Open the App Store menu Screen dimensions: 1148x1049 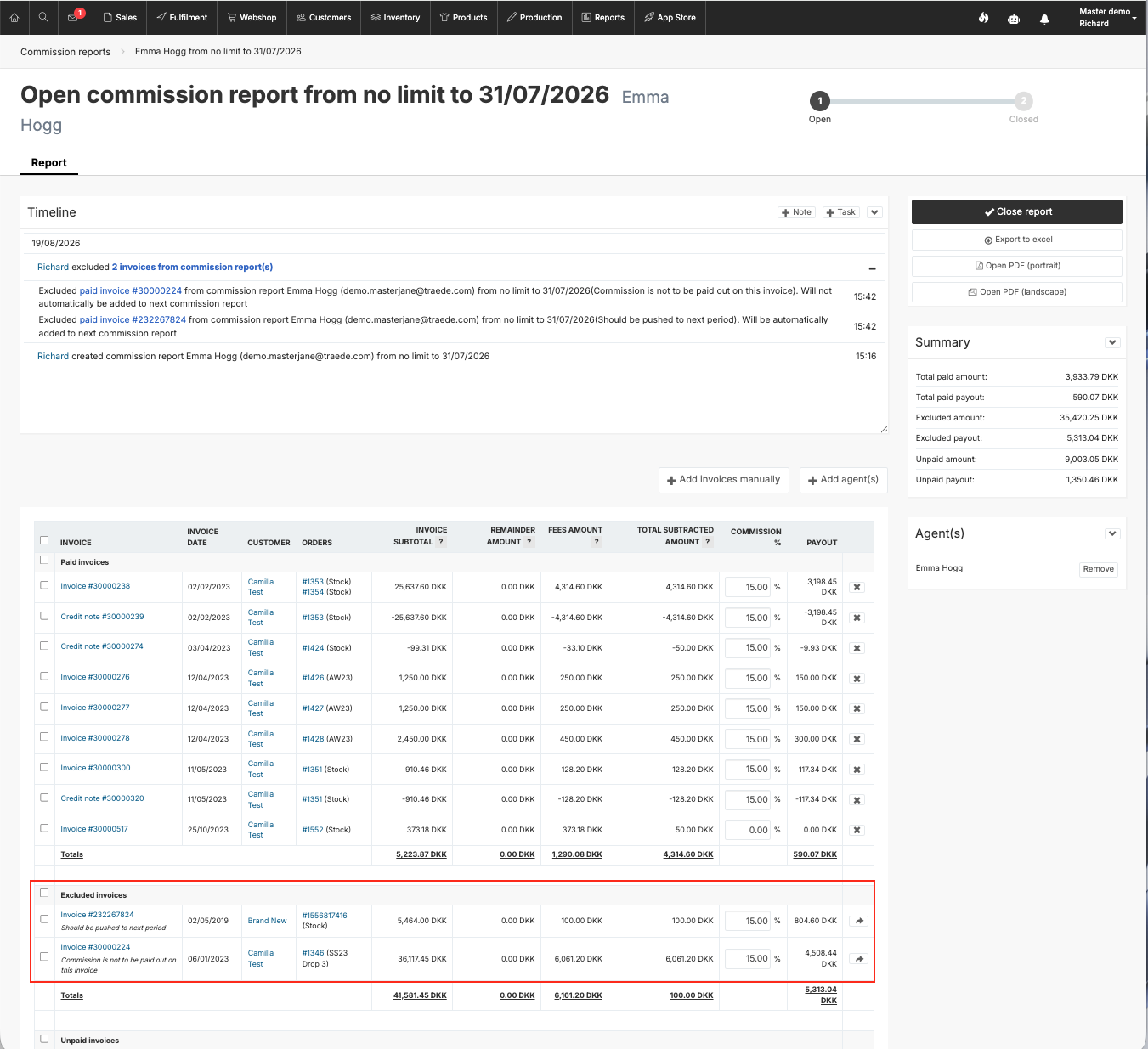pos(670,17)
